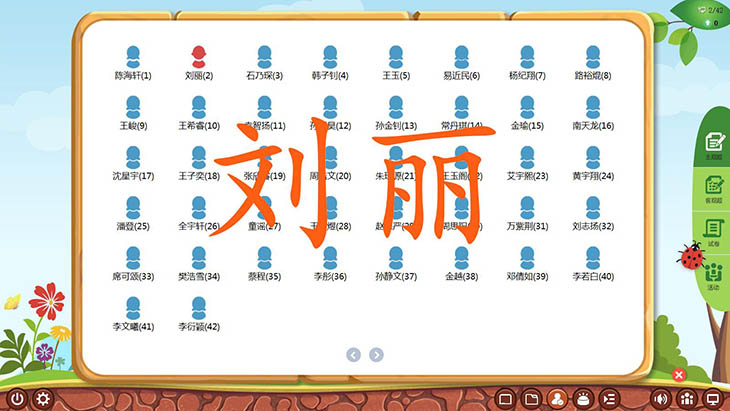Open the 活动 sidebar tab
The image size is (730, 411).
[x=714, y=274]
